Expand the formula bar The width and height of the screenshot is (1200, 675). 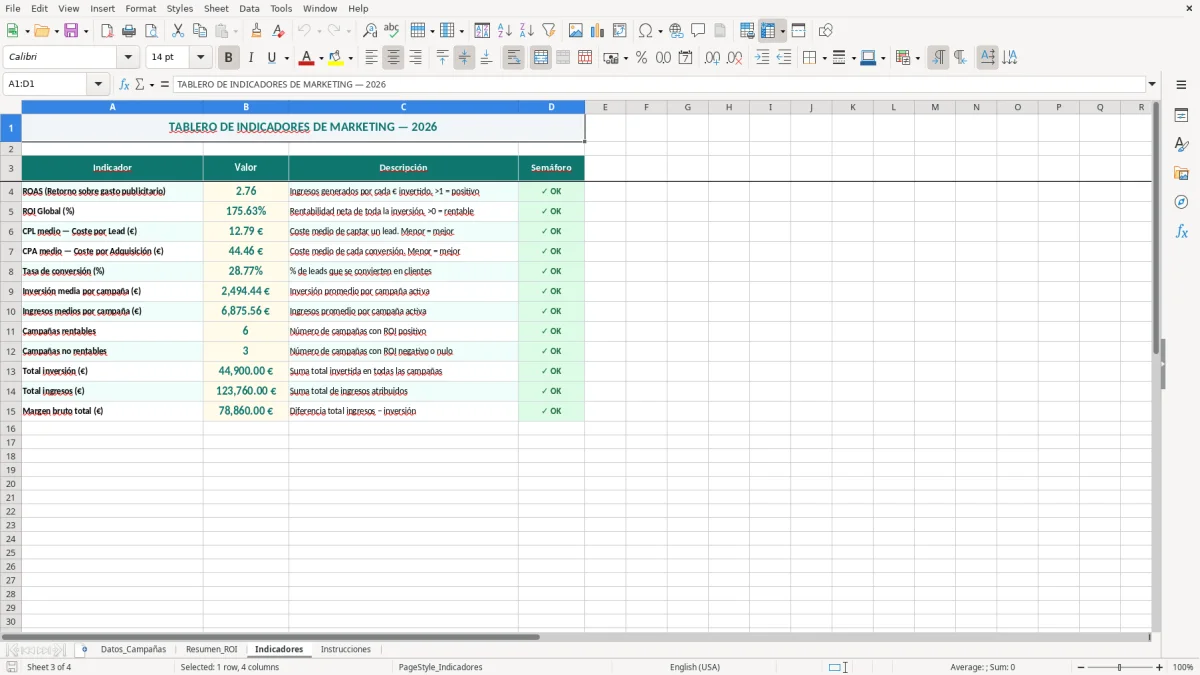(x=1152, y=85)
